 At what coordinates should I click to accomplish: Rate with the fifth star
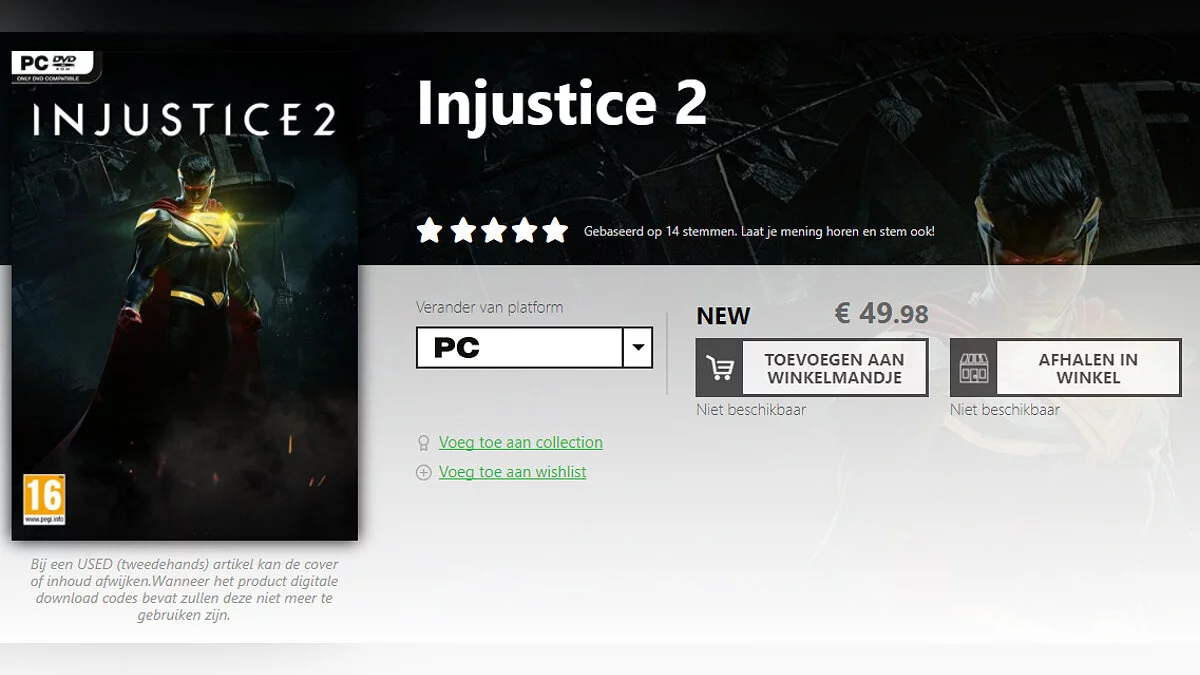click(x=555, y=231)
